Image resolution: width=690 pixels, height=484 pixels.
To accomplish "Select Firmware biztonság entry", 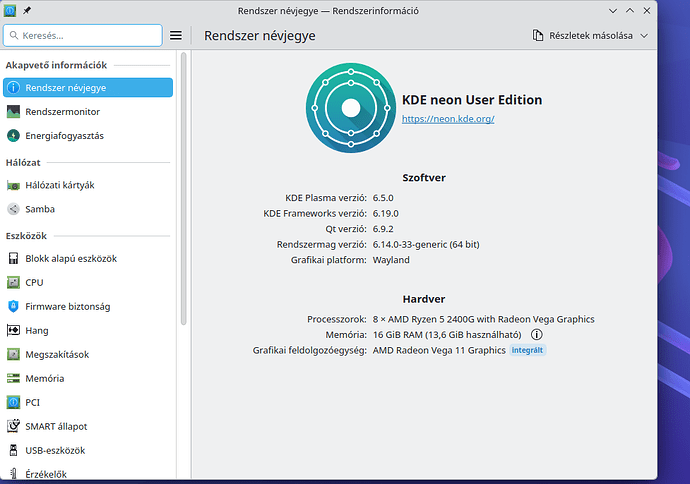I will (88, 306).
